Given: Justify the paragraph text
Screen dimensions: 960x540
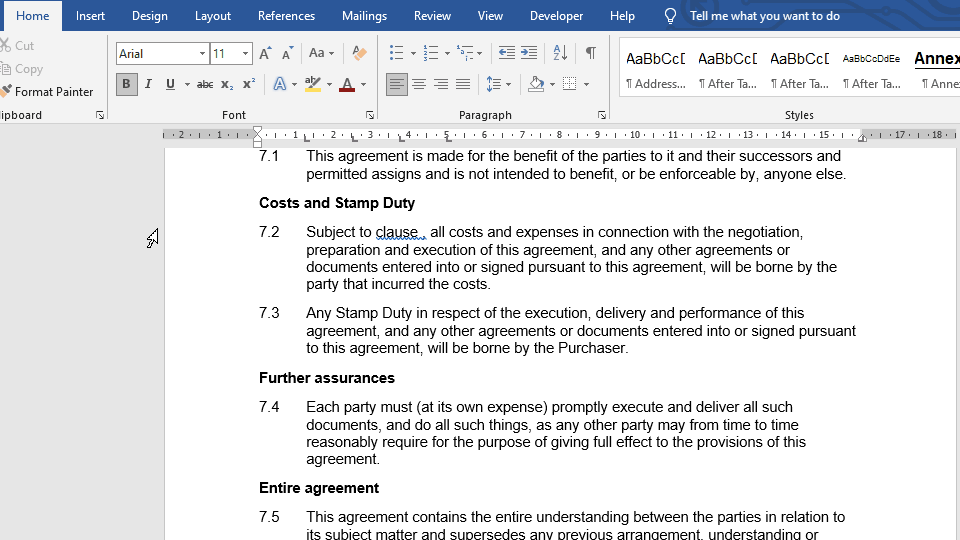Looking at the screenshot, I should (x=463, y=84).
